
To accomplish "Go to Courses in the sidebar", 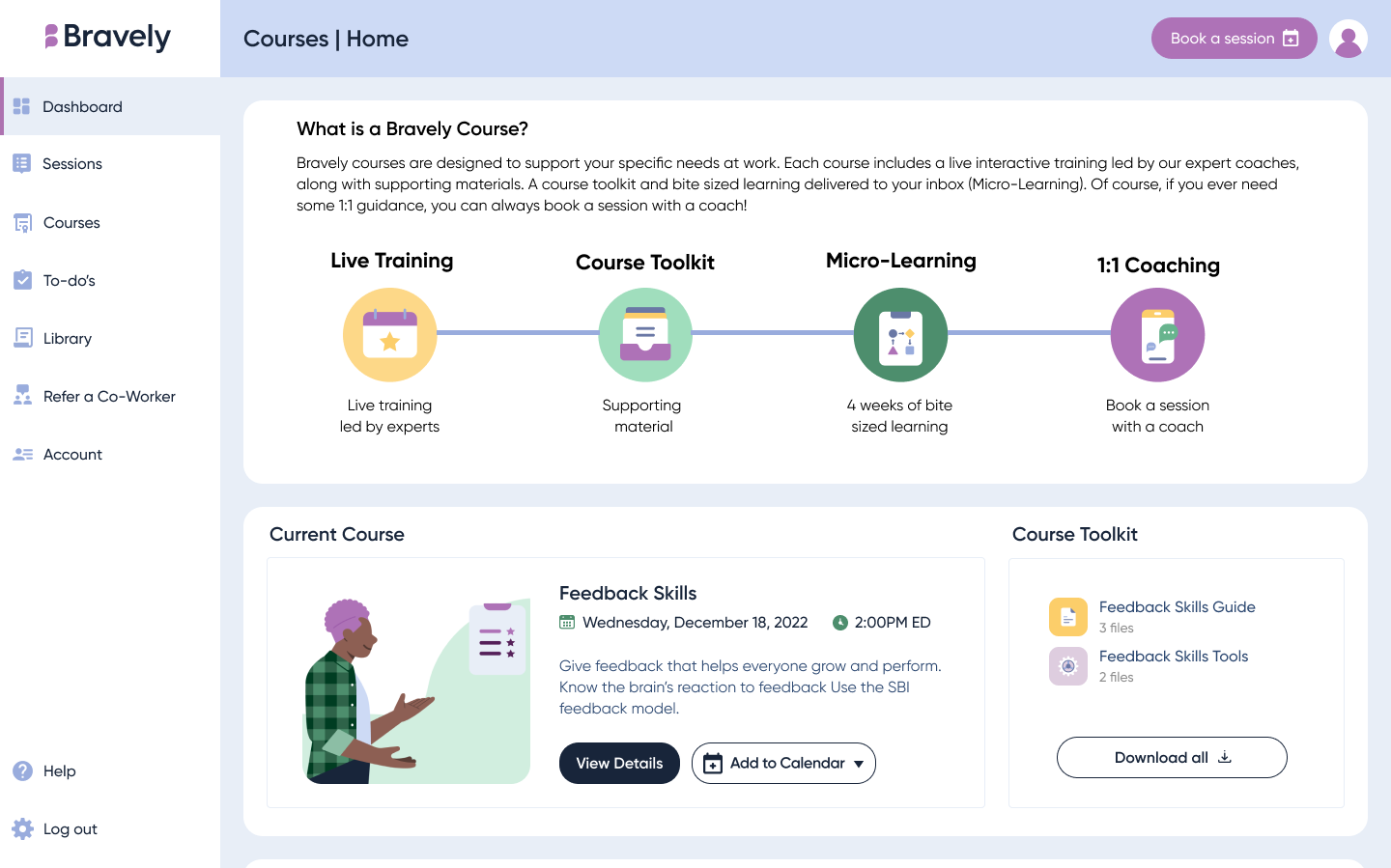I will pyautogui.click(x=71, y=223).
